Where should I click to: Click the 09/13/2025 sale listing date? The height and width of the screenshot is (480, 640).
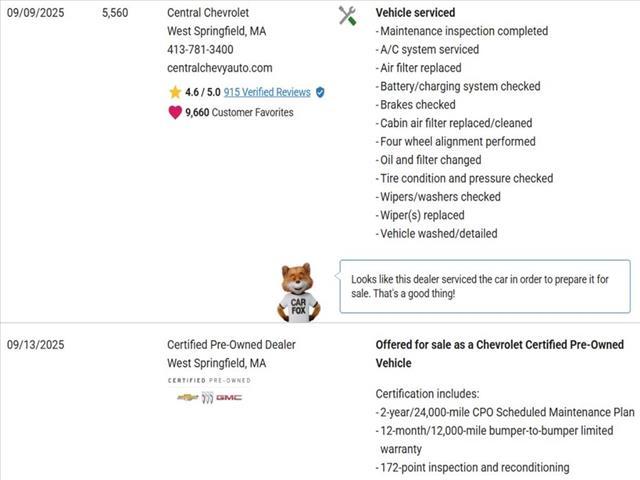[x=35, y=345]
